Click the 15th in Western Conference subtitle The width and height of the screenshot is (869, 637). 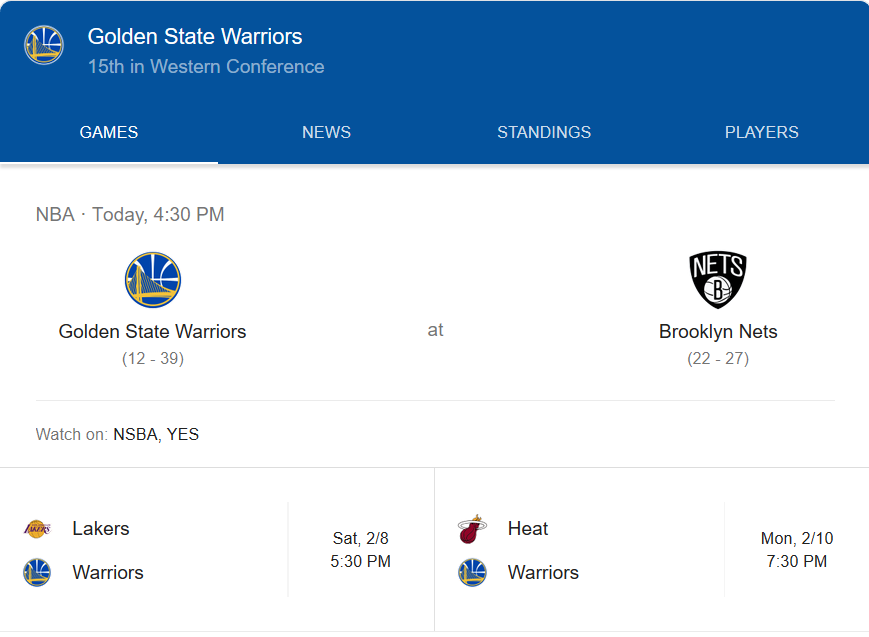tap(206, 67)
